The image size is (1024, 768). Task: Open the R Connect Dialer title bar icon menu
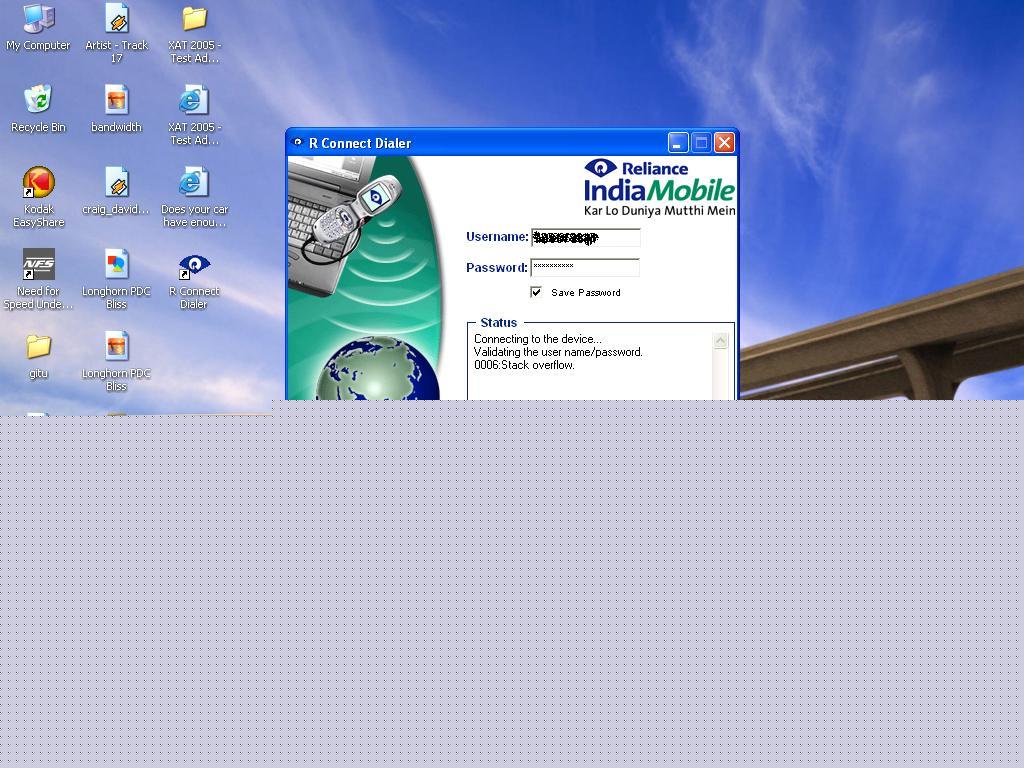297,143
